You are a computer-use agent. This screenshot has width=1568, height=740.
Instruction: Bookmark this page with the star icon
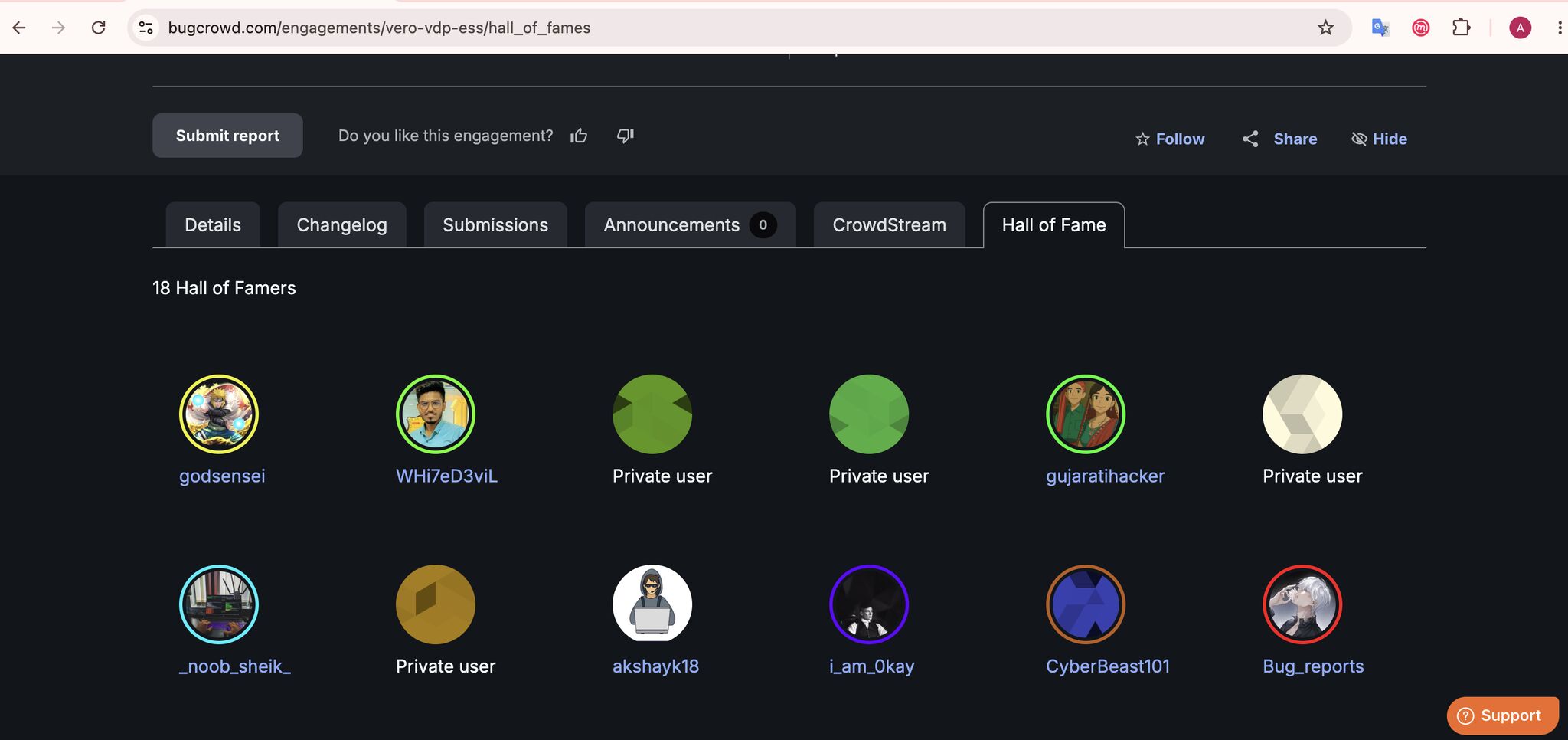click(1325, 28)
